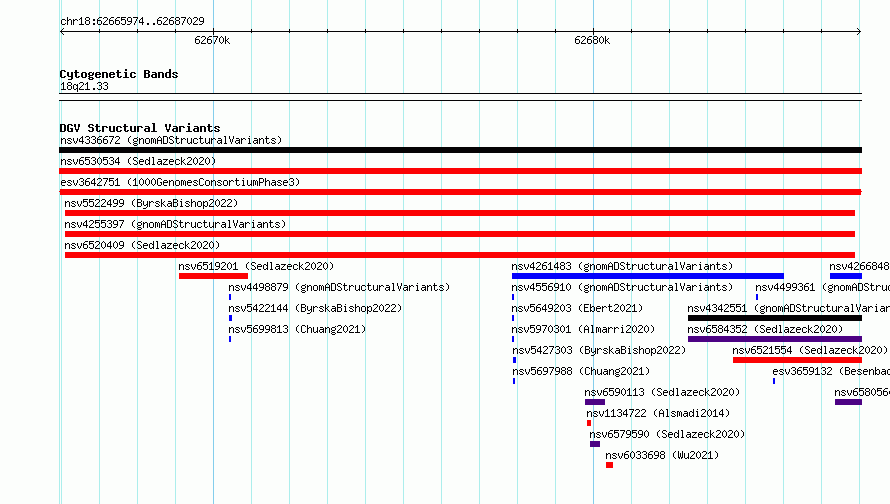890x504 pixels.
Task: Click the black bar for nsv4336672
Action: tap(460, 150)
